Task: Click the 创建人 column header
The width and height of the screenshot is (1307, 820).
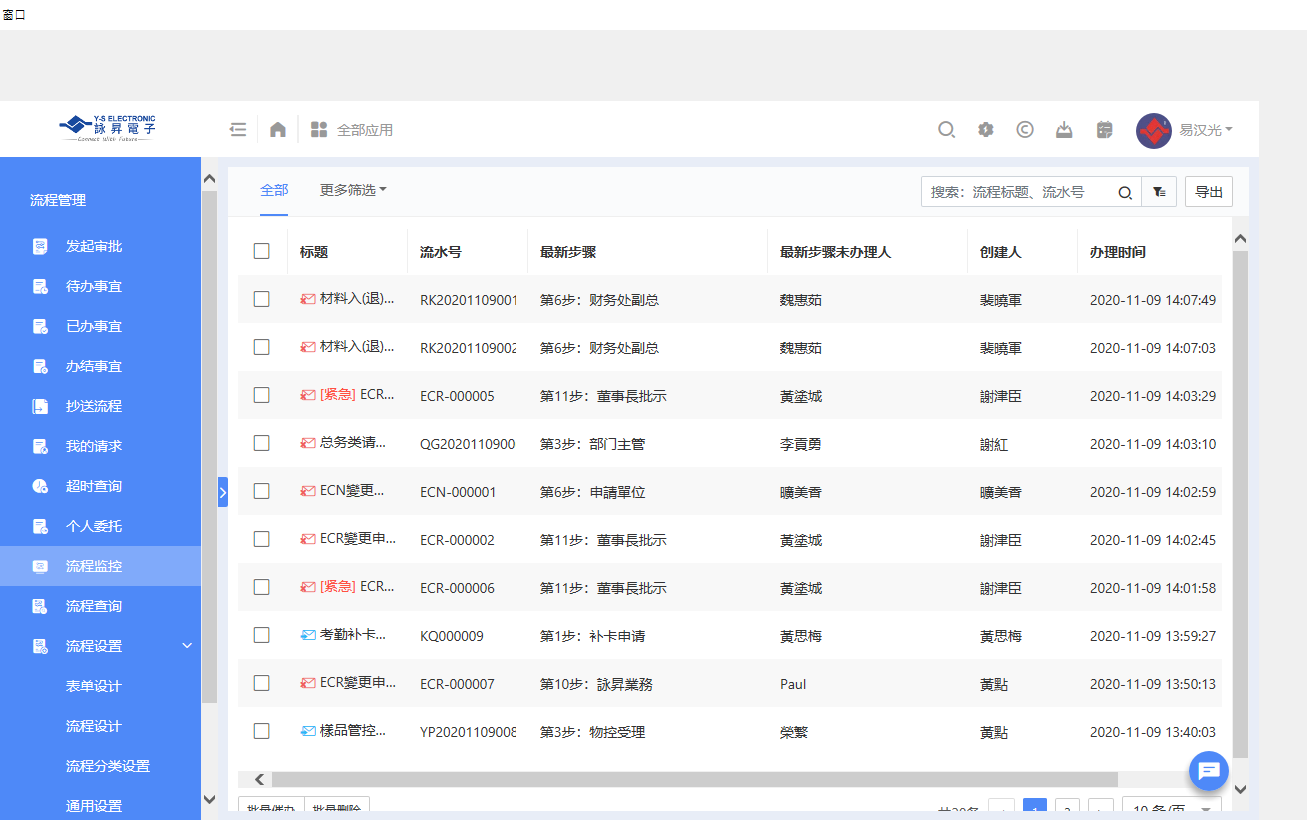Action: pyautogui.click(x=1000, y=252)
